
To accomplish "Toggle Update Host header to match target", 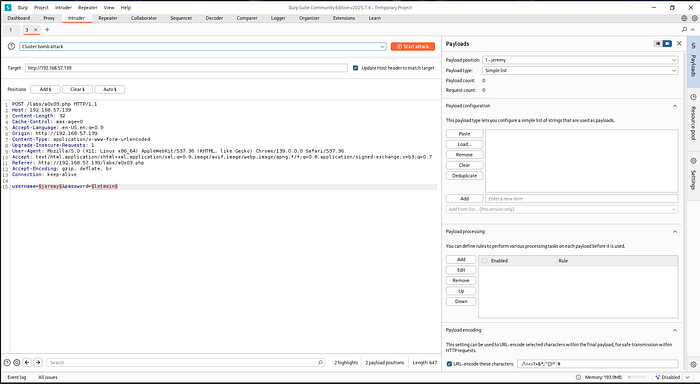I will tap(355, 68).
